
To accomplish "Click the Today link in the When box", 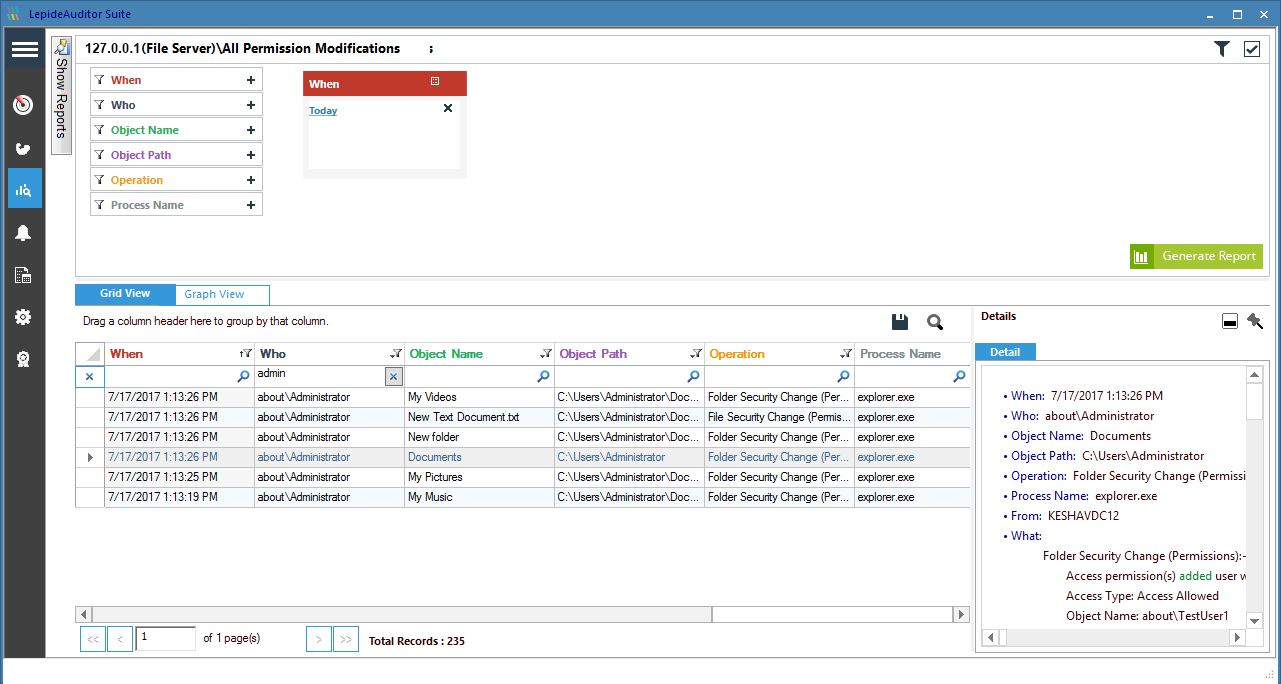I will (323, 111).
